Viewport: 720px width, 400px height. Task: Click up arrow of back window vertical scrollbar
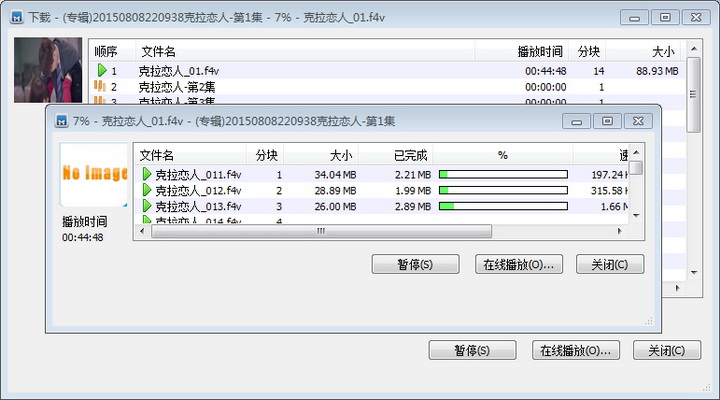click(x=694, y=49)
